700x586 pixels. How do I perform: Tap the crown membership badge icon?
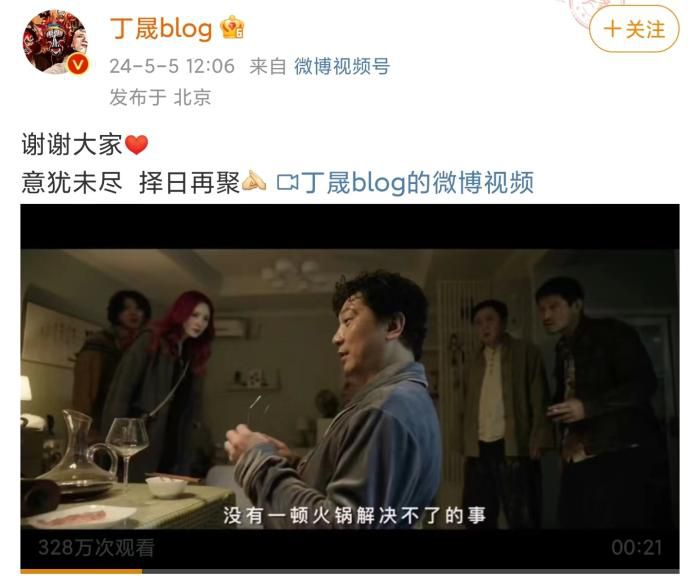[x=232, y=28]
